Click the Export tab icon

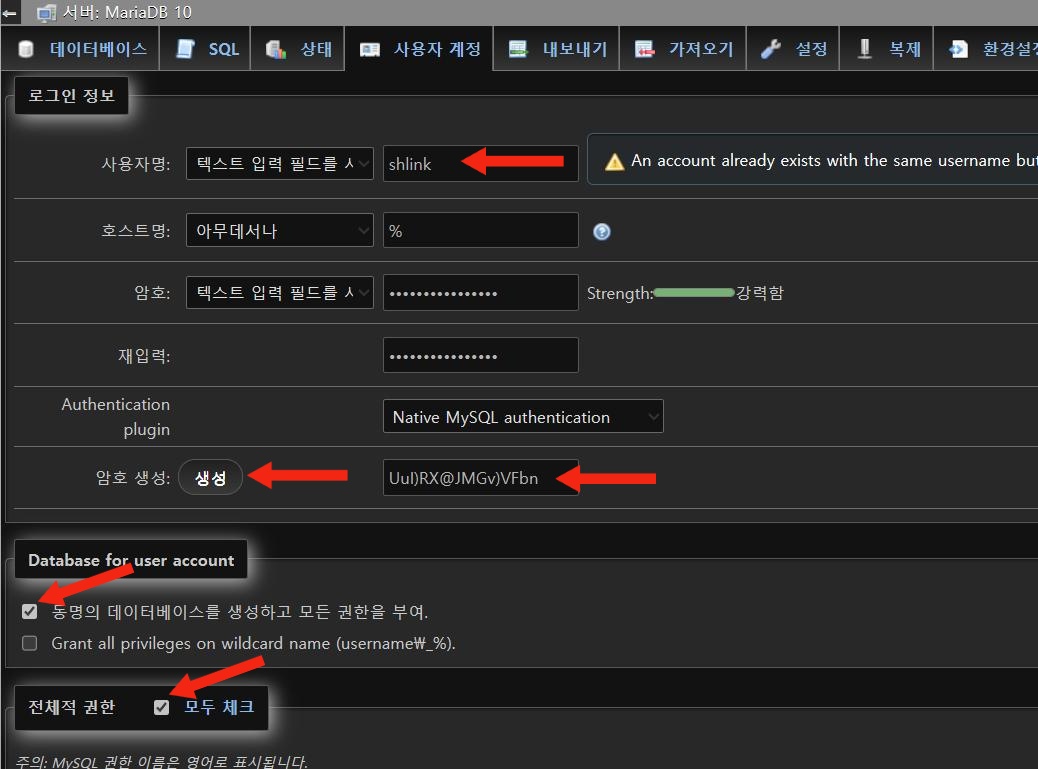tap(518, 49)
